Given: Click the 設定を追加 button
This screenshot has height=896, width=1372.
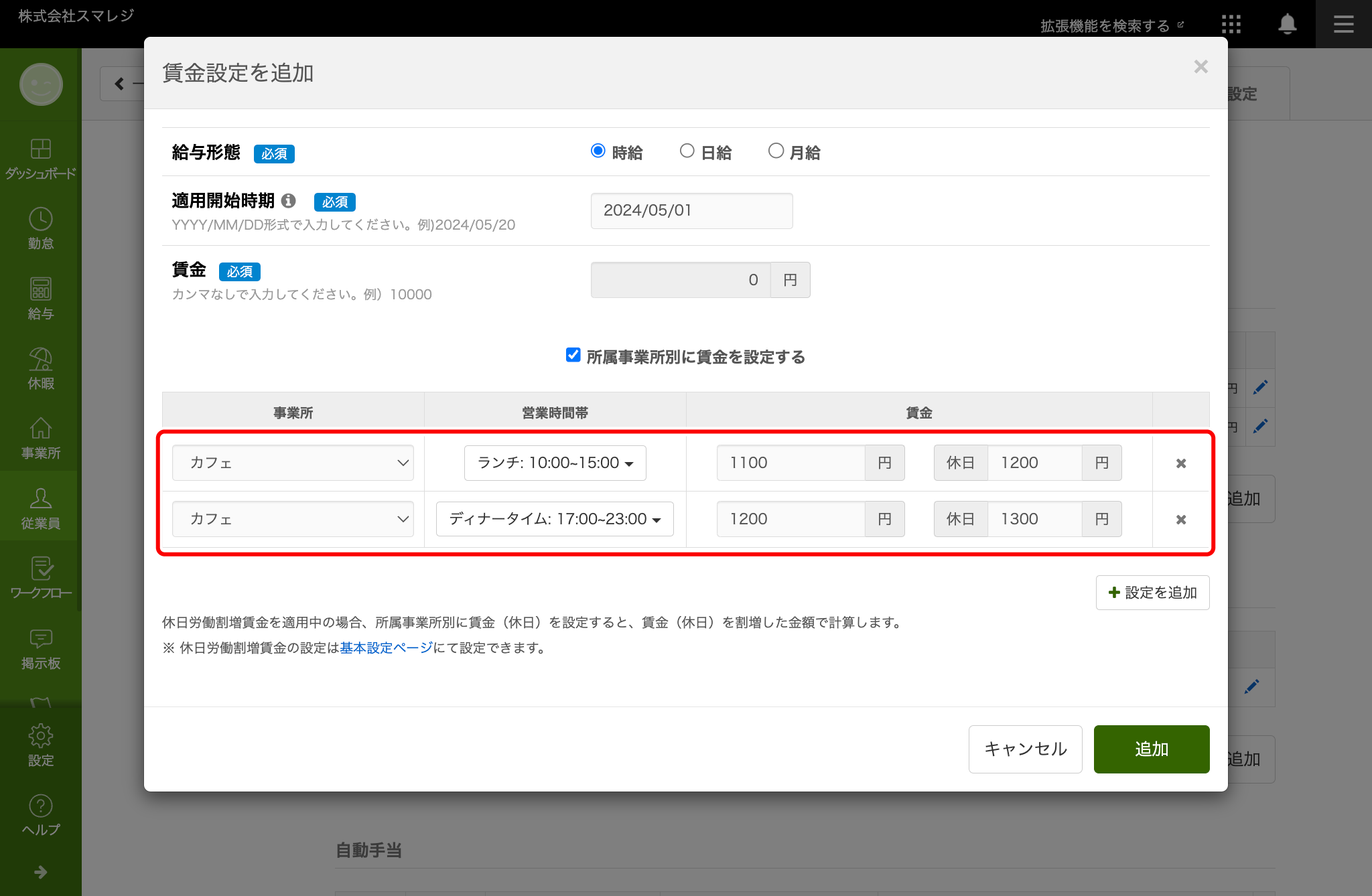Looking at the screenshot, I should 1152,593.
